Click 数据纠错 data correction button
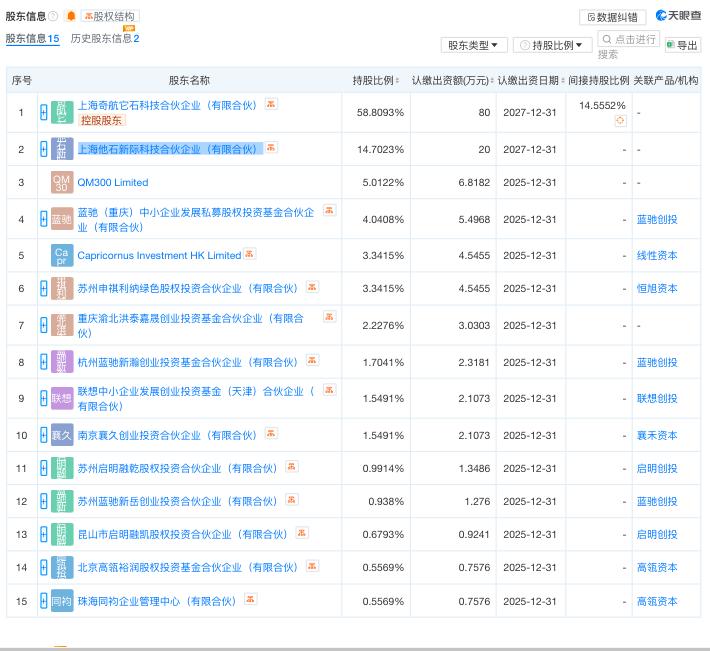 612,16
